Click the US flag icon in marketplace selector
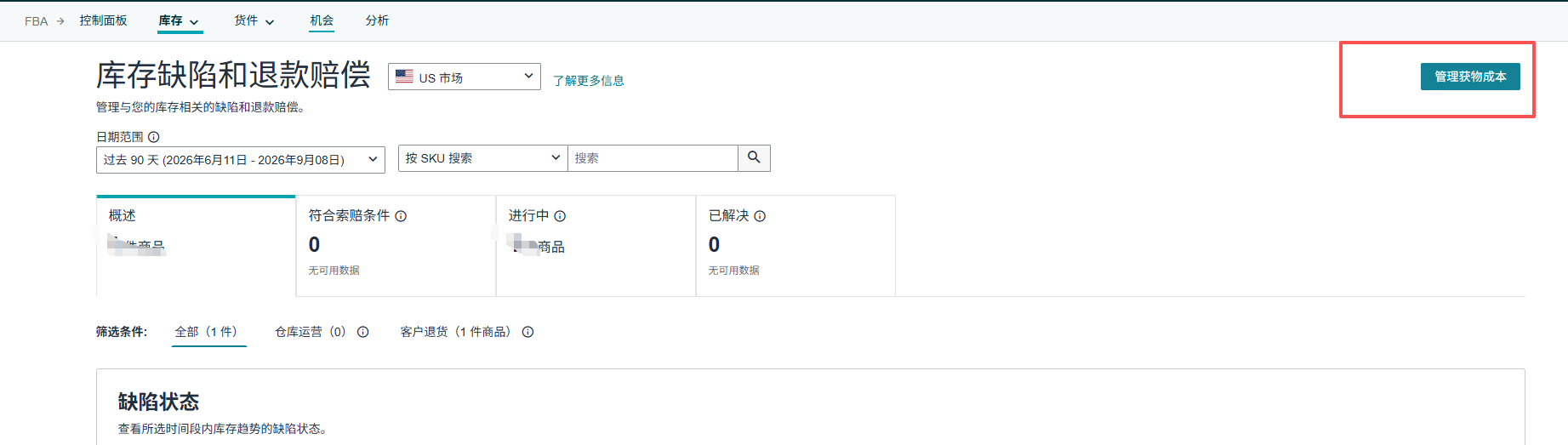The image size is (1568, 445). [x=404, y=77]
